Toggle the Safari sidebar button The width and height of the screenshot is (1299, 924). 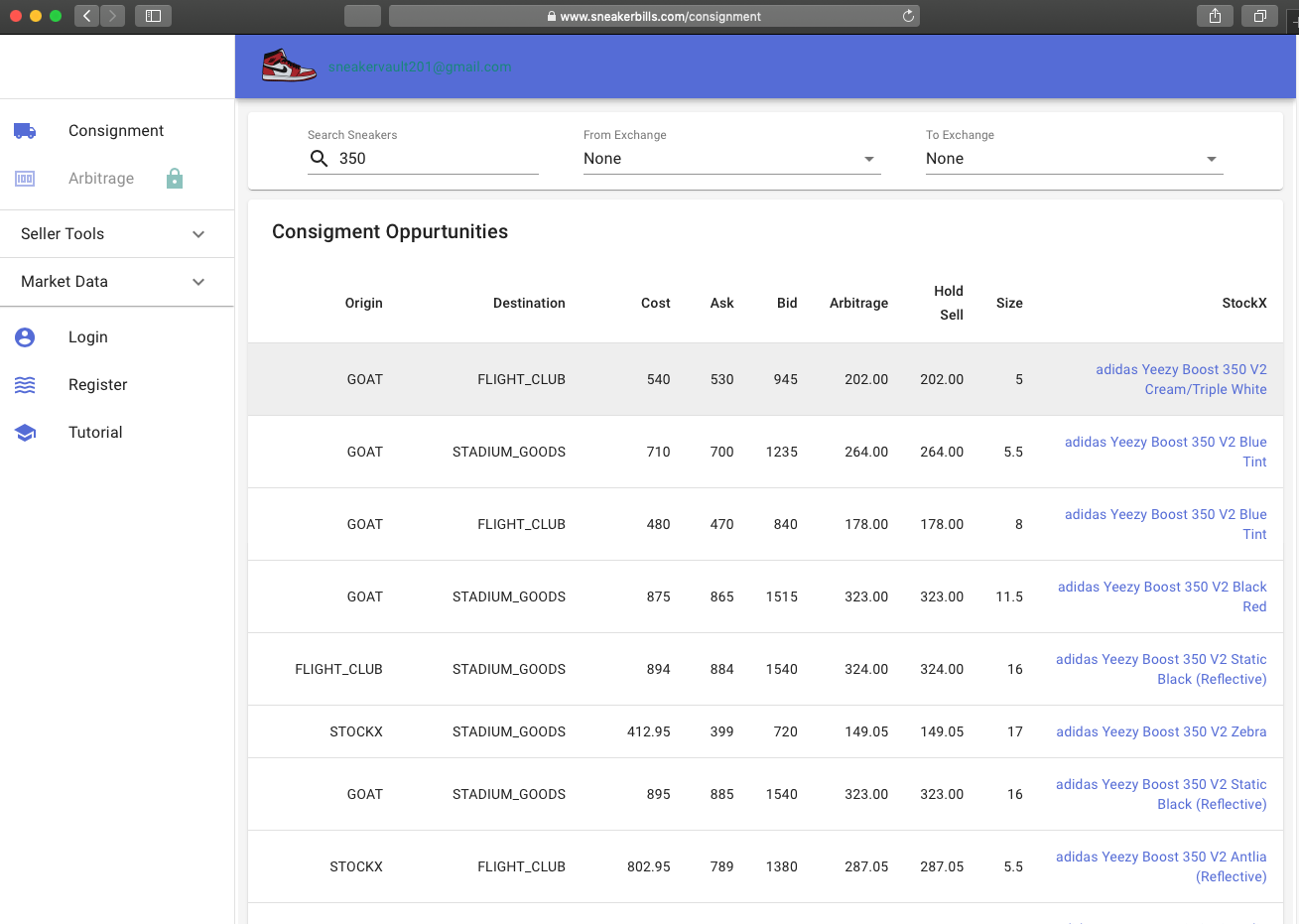pyautogui.click(x=153, y=16)
